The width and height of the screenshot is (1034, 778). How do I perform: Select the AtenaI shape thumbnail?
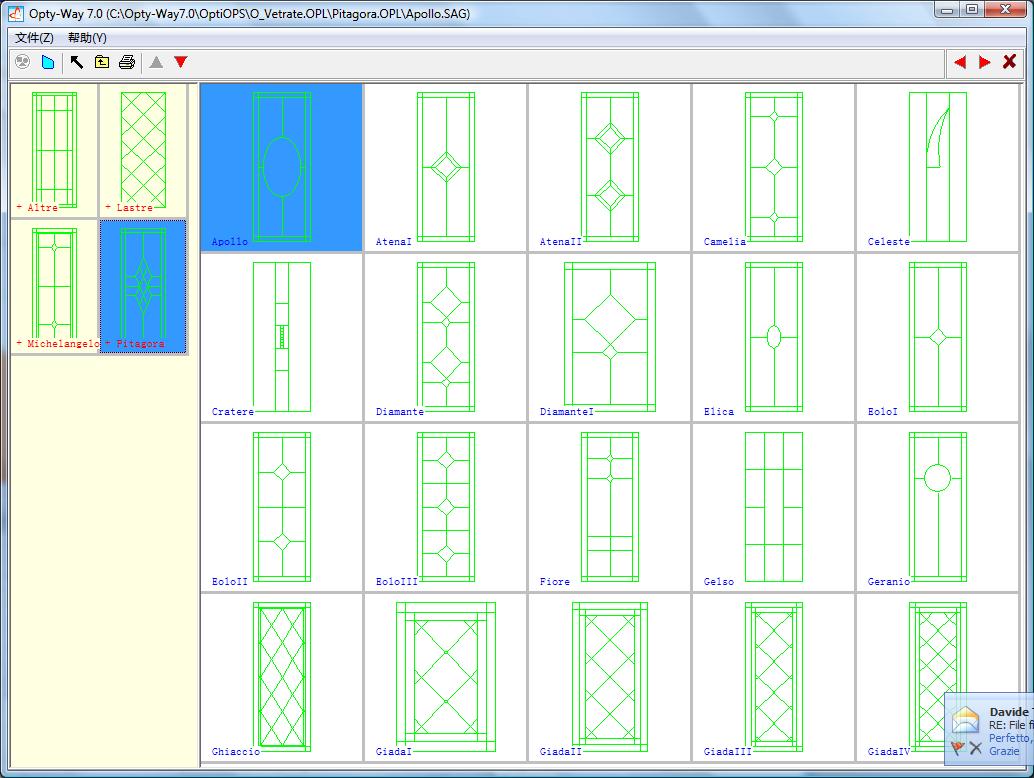pos(445,167)
